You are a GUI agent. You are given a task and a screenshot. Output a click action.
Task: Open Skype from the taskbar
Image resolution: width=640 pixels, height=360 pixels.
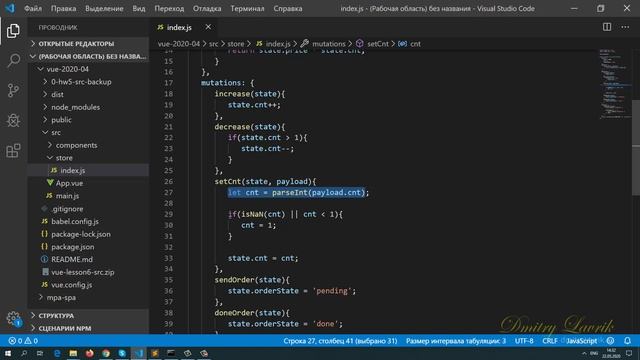click(122, 353)
